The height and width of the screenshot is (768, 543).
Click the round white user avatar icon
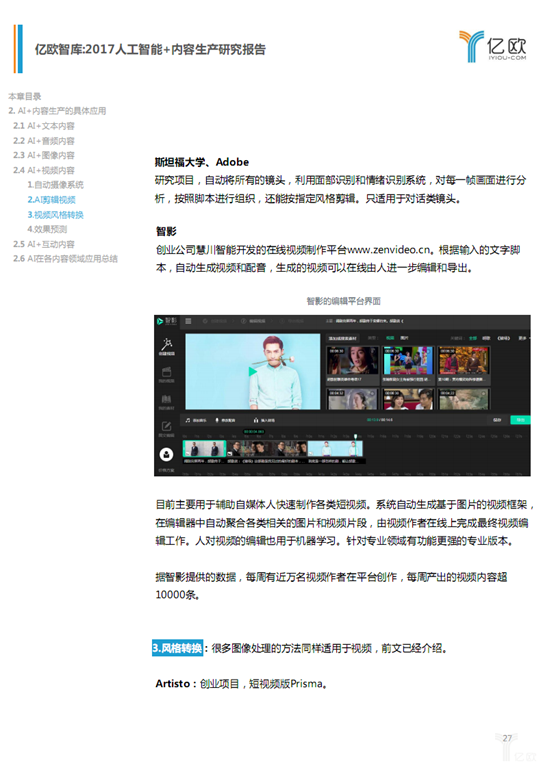166,455
